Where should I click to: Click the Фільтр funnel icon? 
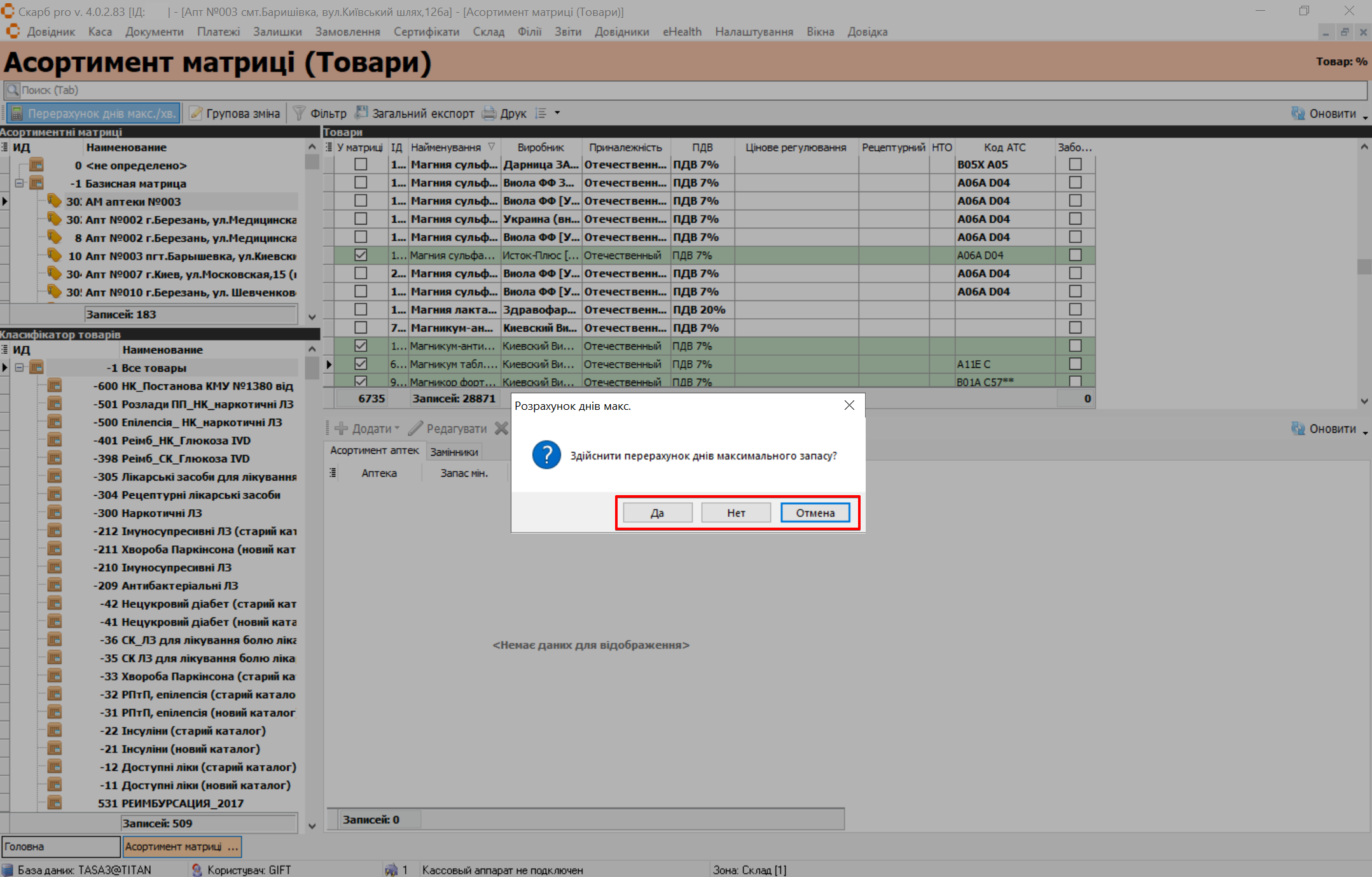click(x=299, y=113)
